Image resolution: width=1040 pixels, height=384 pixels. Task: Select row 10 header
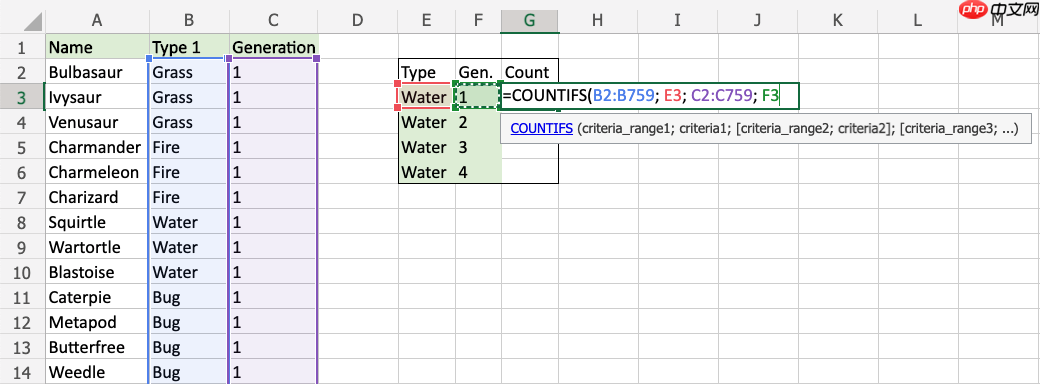tap(21, 272)
